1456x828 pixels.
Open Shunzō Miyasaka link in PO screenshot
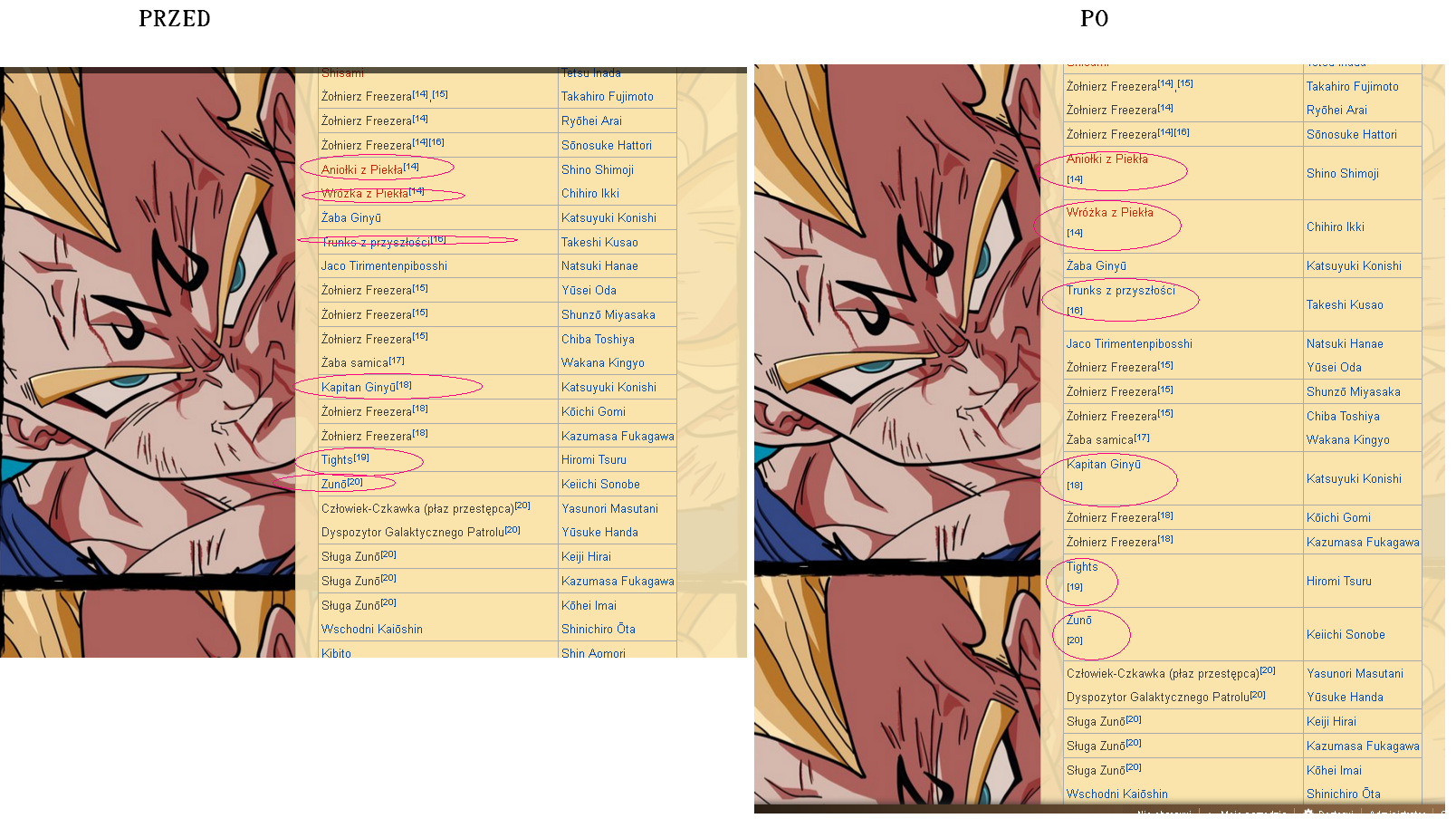pos(1353,392)
